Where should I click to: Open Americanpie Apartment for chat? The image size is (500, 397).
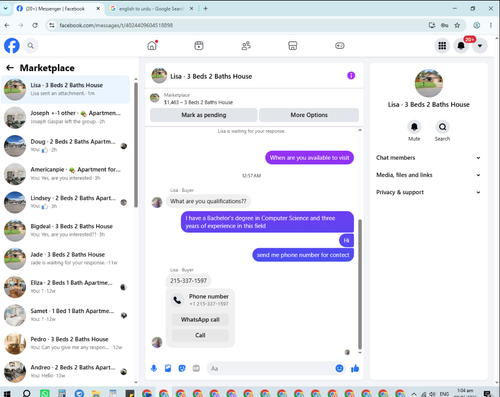tap(66, 174)
